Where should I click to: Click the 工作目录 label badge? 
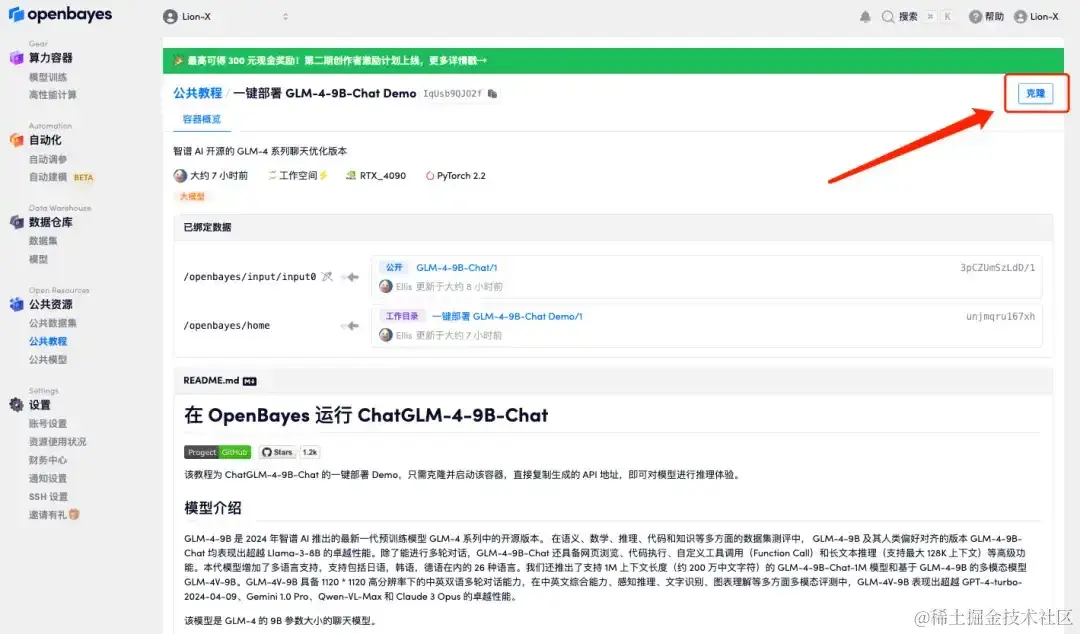402,316
